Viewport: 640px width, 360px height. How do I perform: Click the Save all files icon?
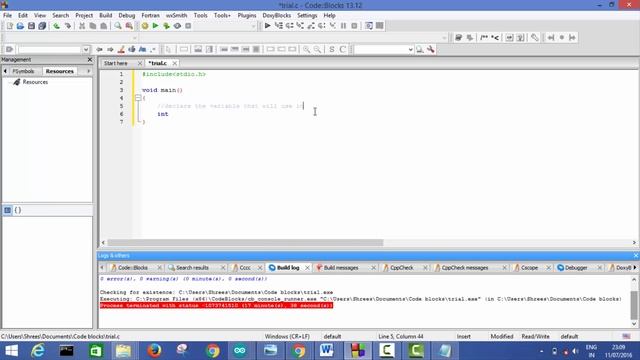click(x=42, y=26)
